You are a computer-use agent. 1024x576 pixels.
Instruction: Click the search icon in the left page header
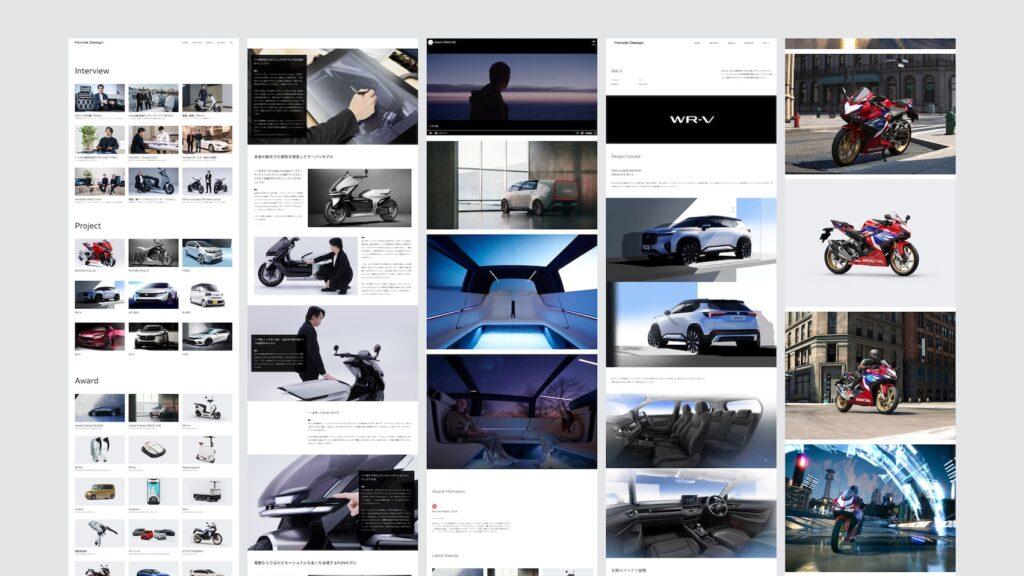point(232,43)
